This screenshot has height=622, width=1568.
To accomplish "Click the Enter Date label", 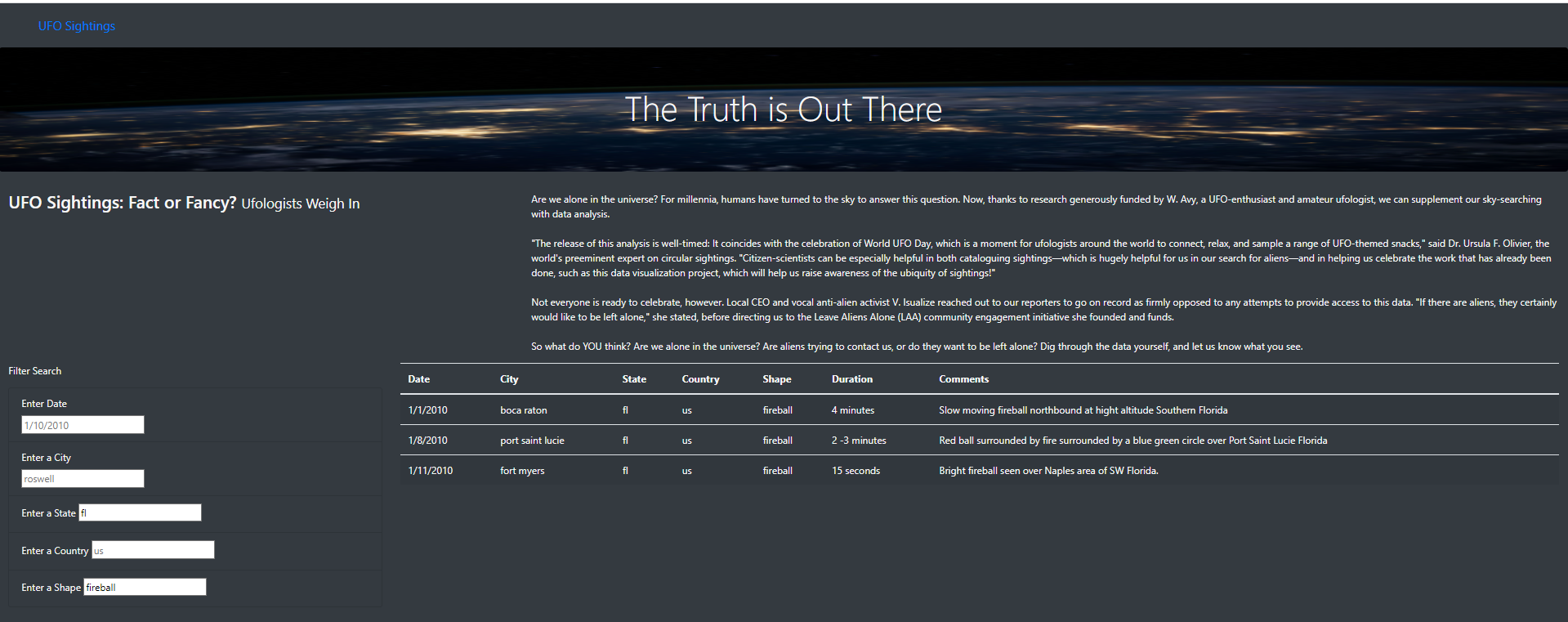I will coord(44,404).
